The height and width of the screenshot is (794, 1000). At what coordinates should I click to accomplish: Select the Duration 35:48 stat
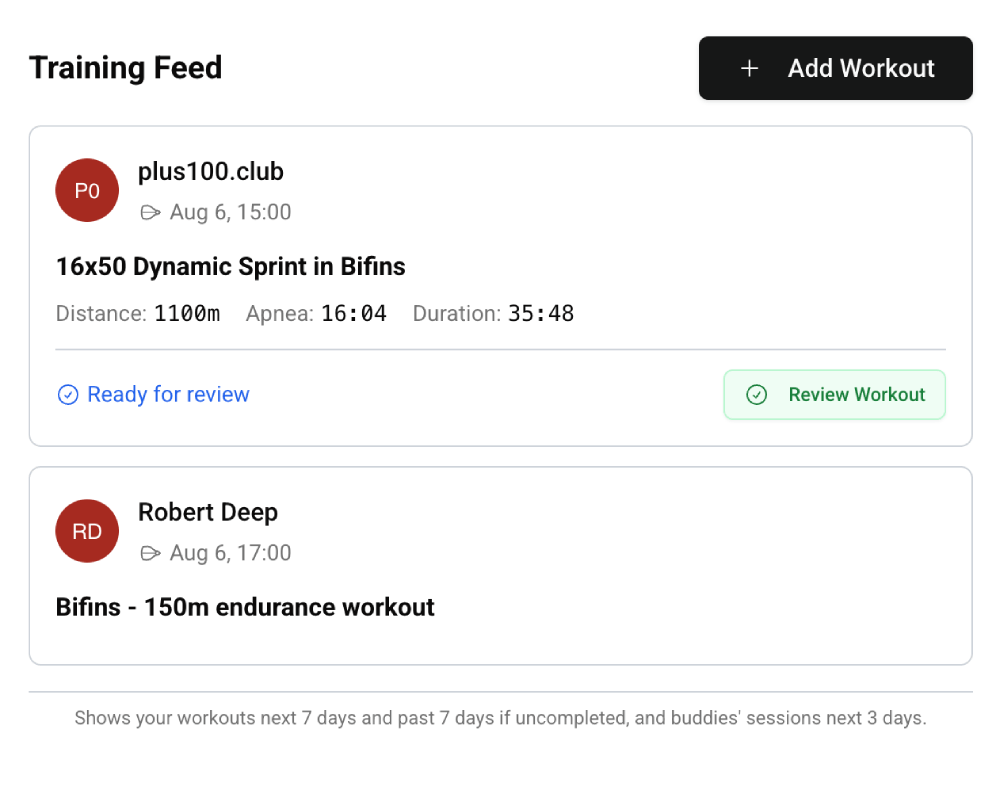coord(493,314)
